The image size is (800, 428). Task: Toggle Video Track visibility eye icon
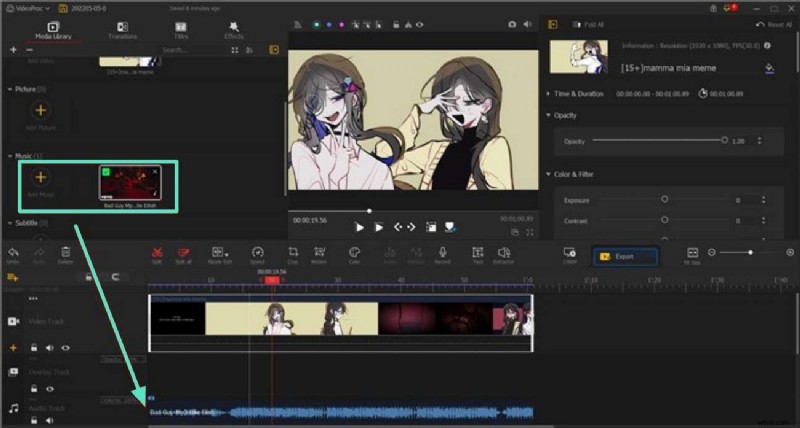pos(66,348)
